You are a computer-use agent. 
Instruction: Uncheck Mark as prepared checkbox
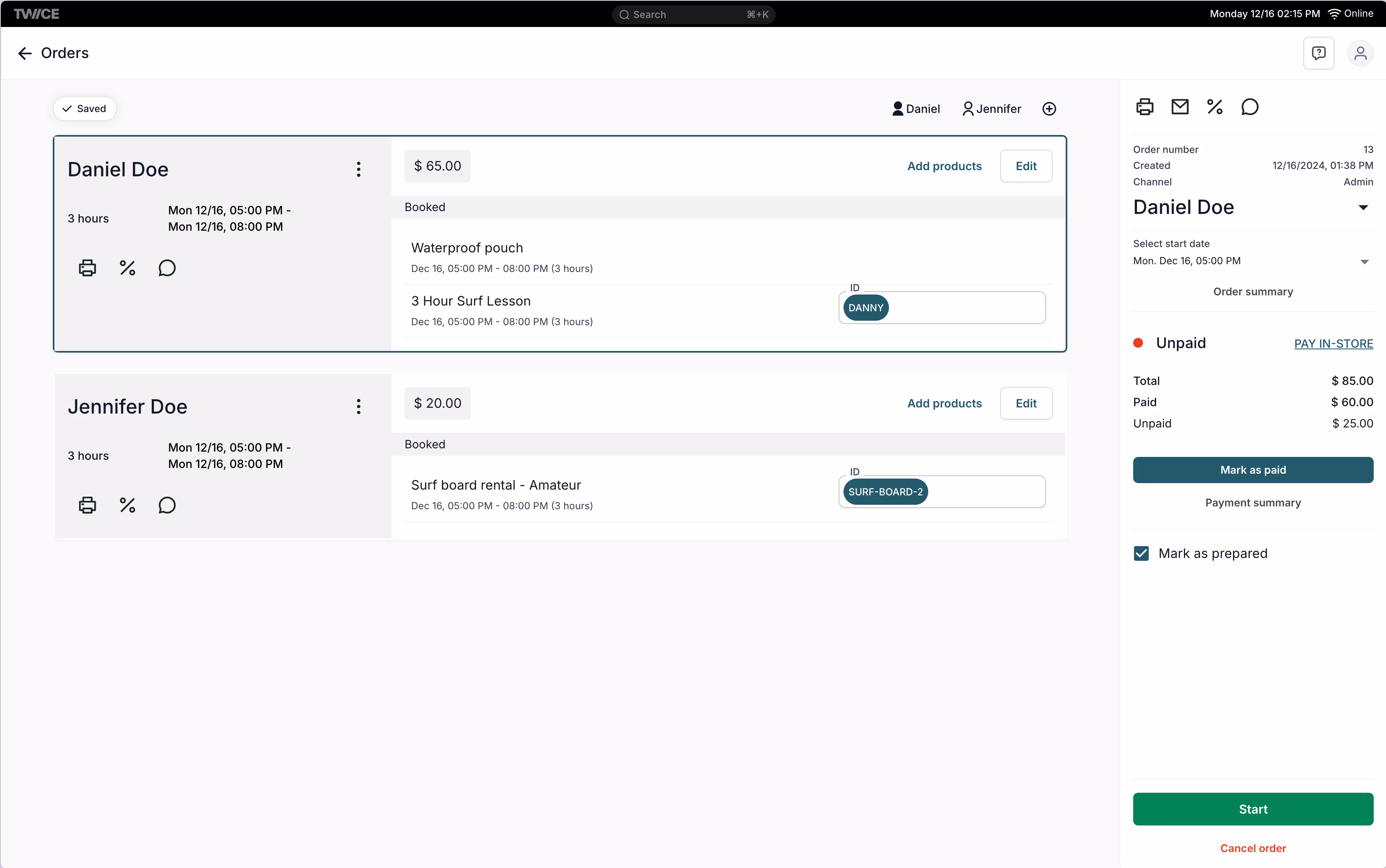[x=1141, y=553]
